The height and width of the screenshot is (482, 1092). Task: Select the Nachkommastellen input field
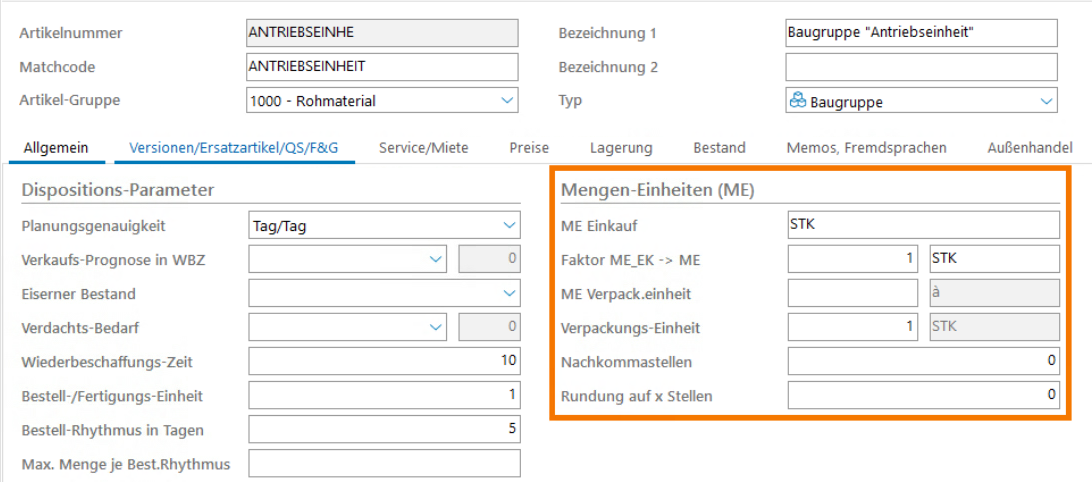click(x=922, y=361)
